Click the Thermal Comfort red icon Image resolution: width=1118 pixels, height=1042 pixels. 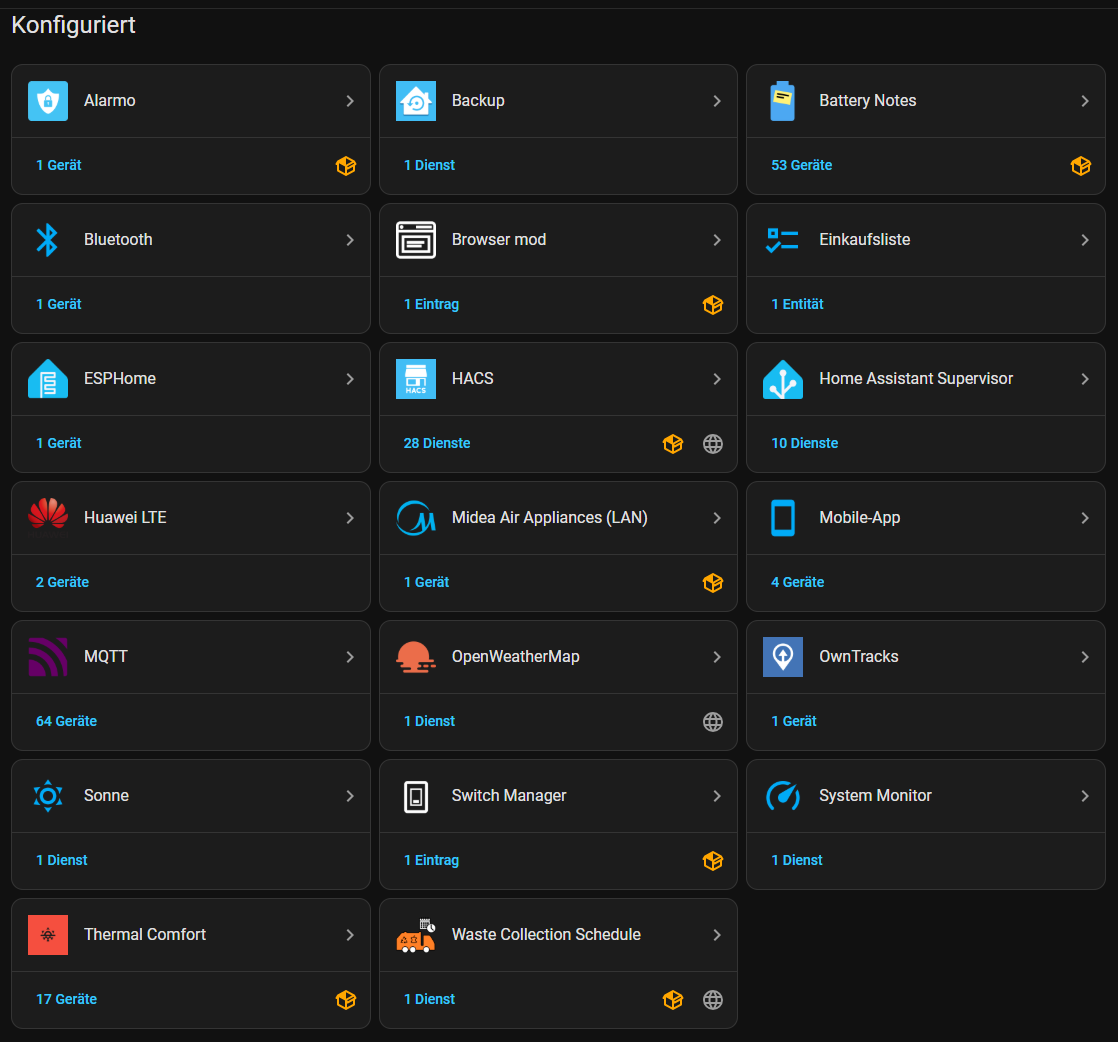coord(48,935)
